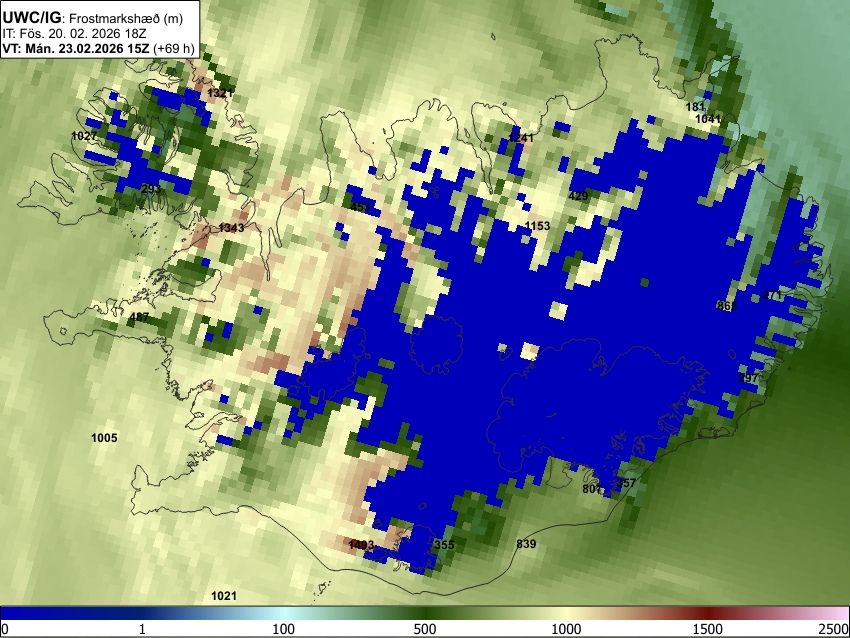Click the 487 value label

[x=139, y=317]
